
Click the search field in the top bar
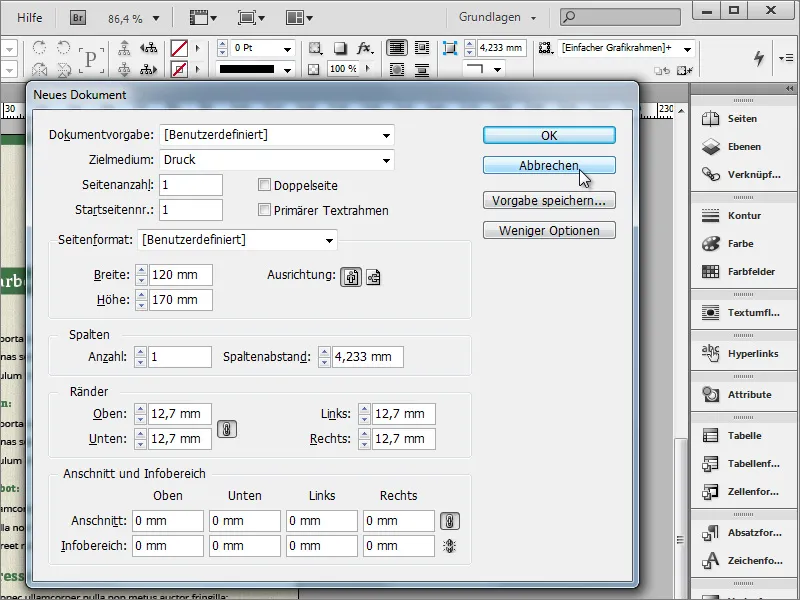pyautogui.click(x=620, y=17)
